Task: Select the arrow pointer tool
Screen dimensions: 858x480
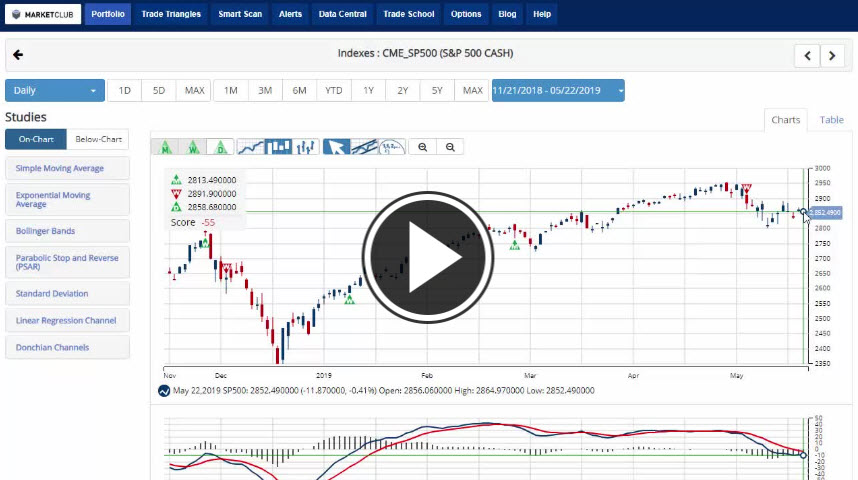Action: (x=337, y=147)
